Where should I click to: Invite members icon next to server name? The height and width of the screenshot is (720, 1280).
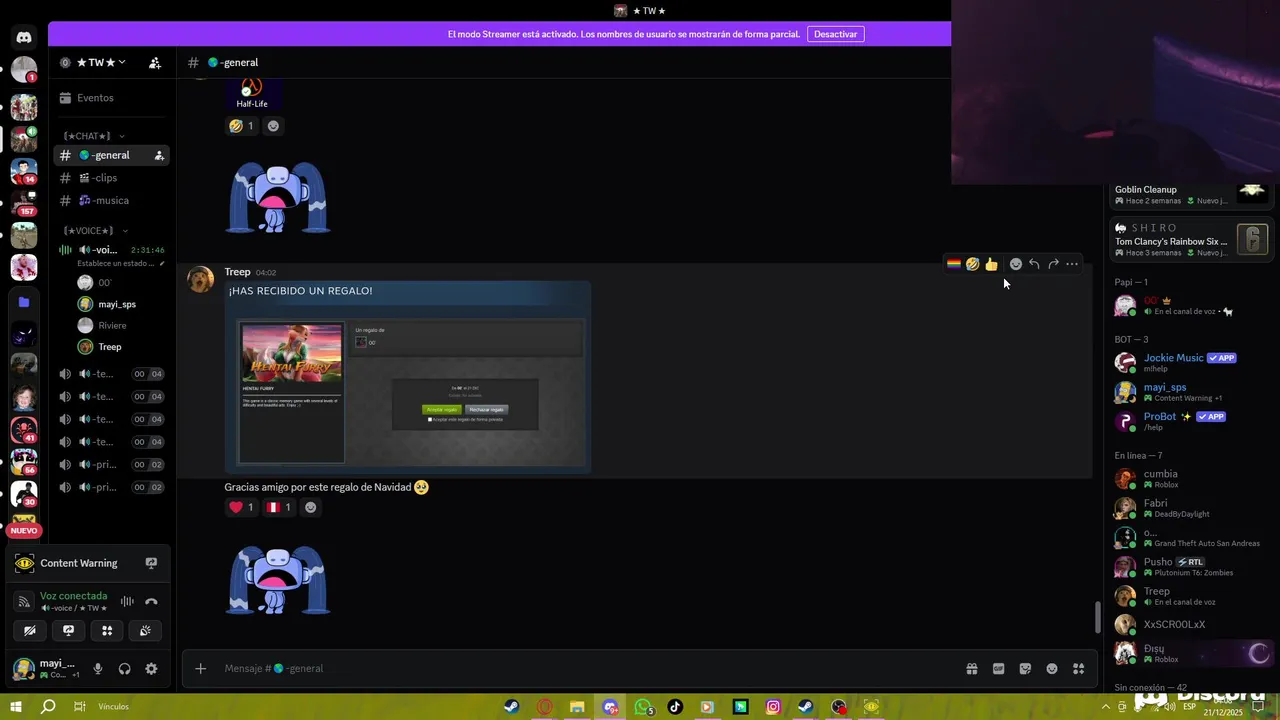[155, 62]
